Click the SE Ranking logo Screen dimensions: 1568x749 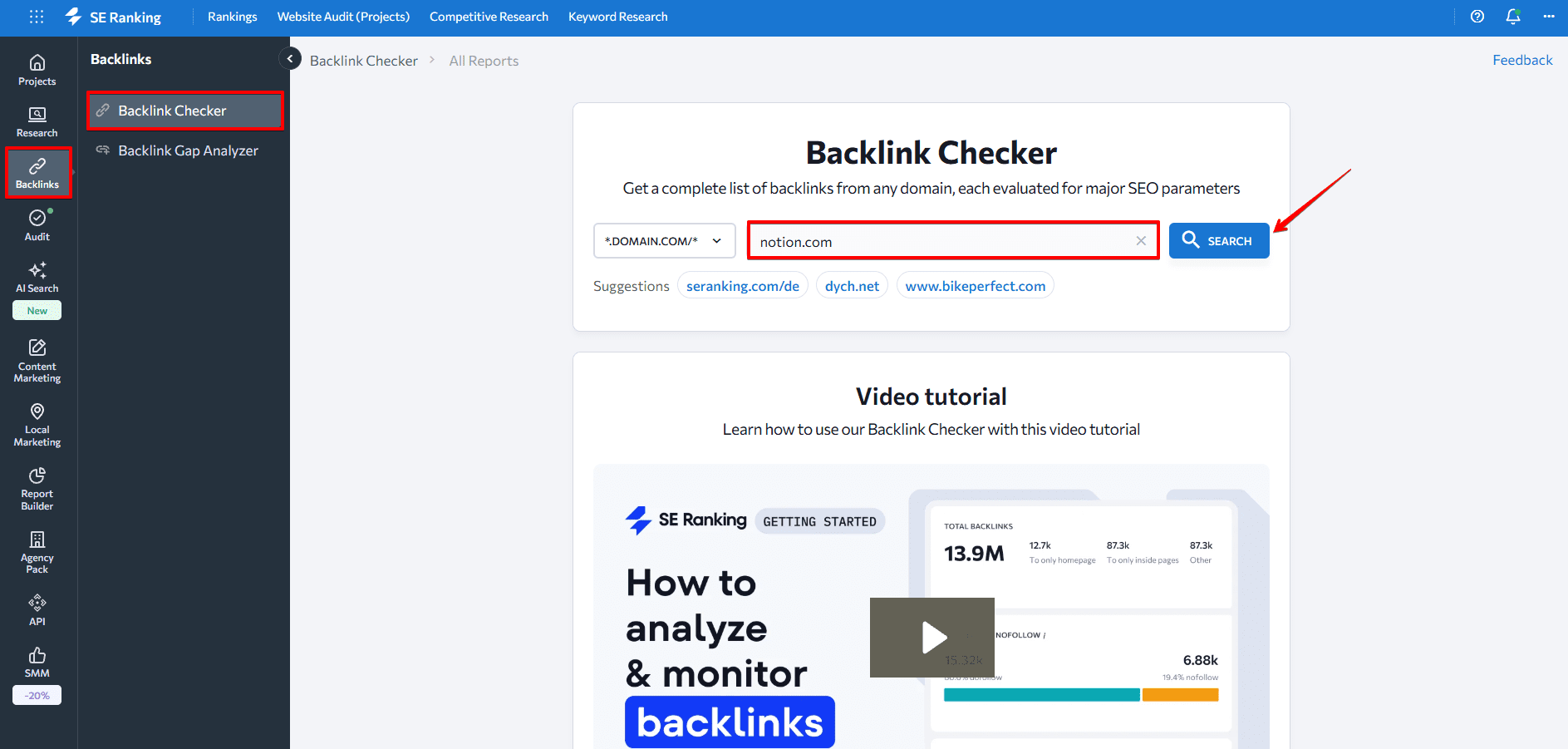click(x=113, y=17)
